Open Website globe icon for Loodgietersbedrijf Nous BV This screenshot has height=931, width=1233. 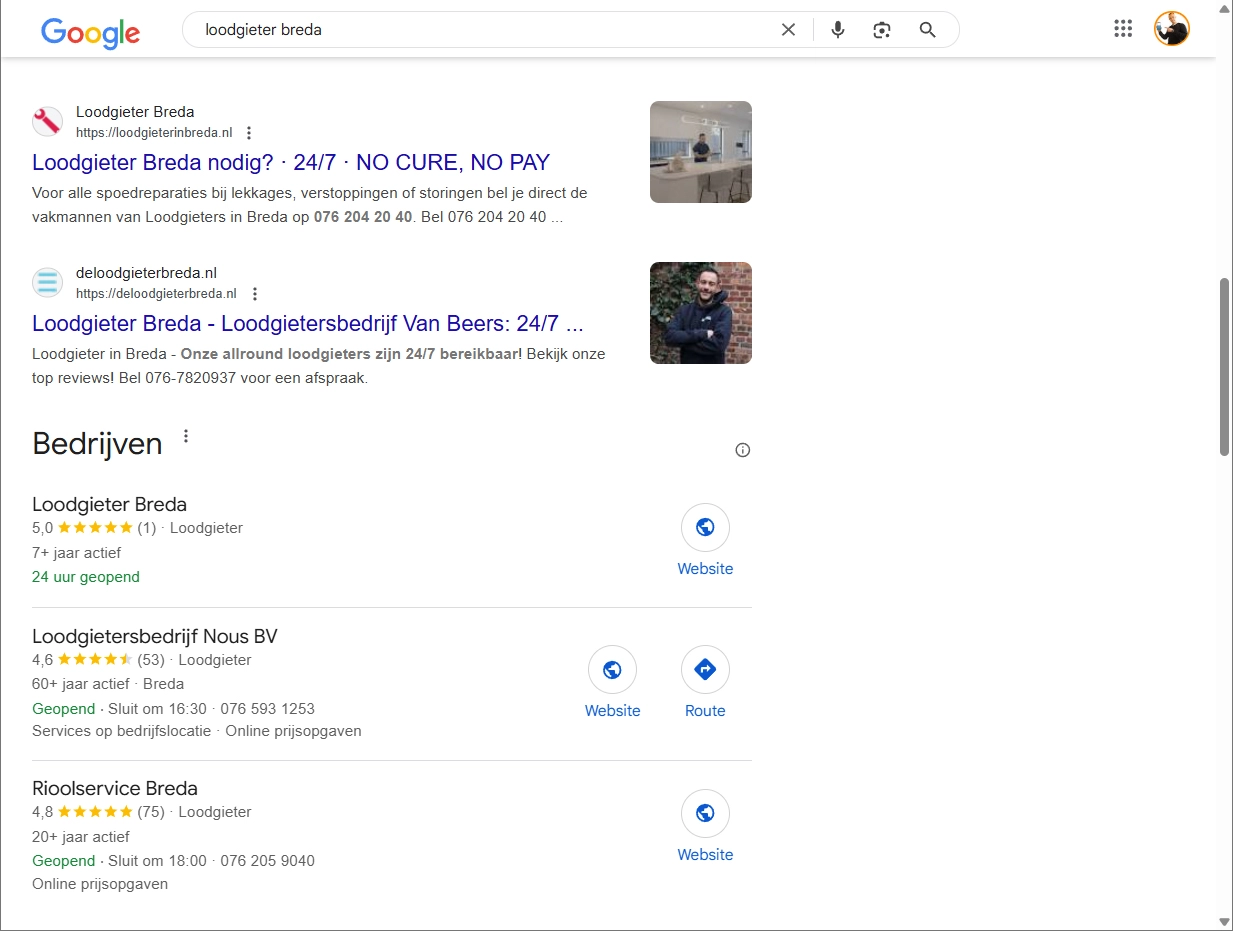pyautogui.click(x=612, y=670)
